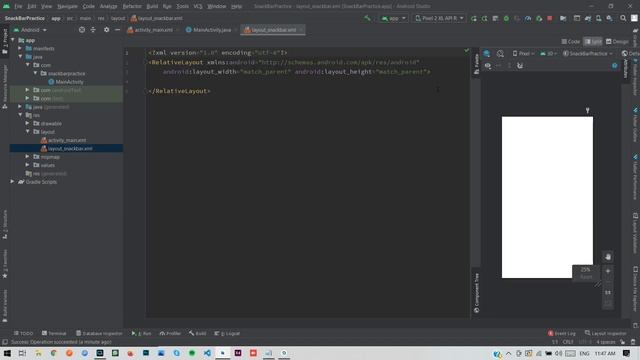Expand the mipmap folder

coord(28,157)
